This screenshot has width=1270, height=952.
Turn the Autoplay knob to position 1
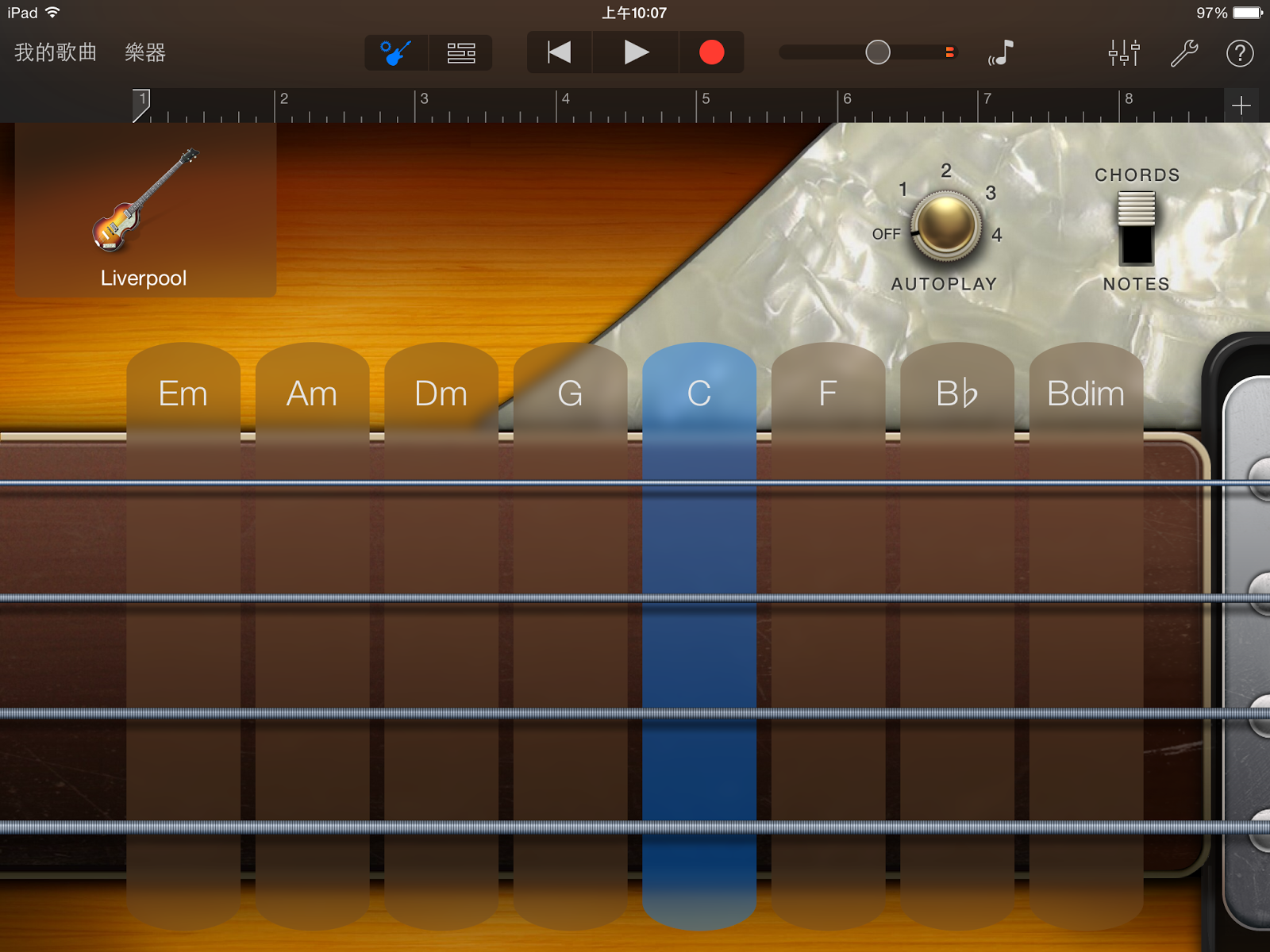[903, 189]
